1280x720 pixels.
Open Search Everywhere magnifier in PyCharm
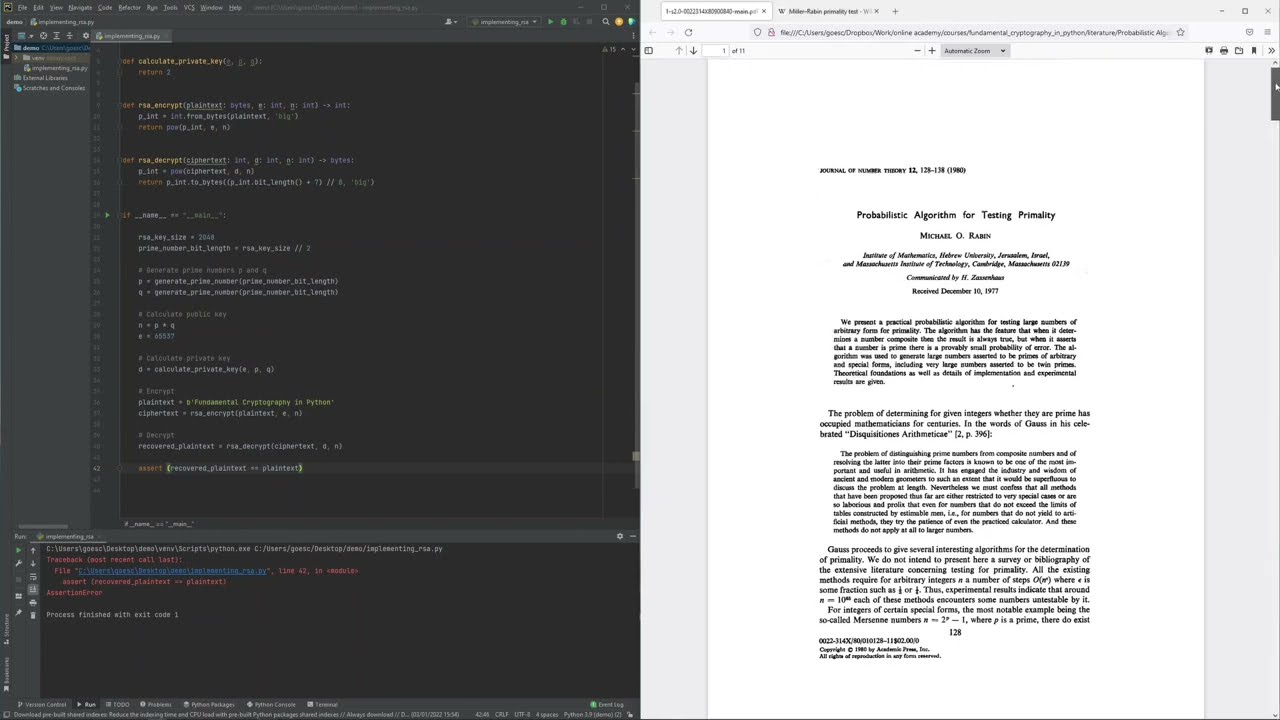[x=606, y=21]
